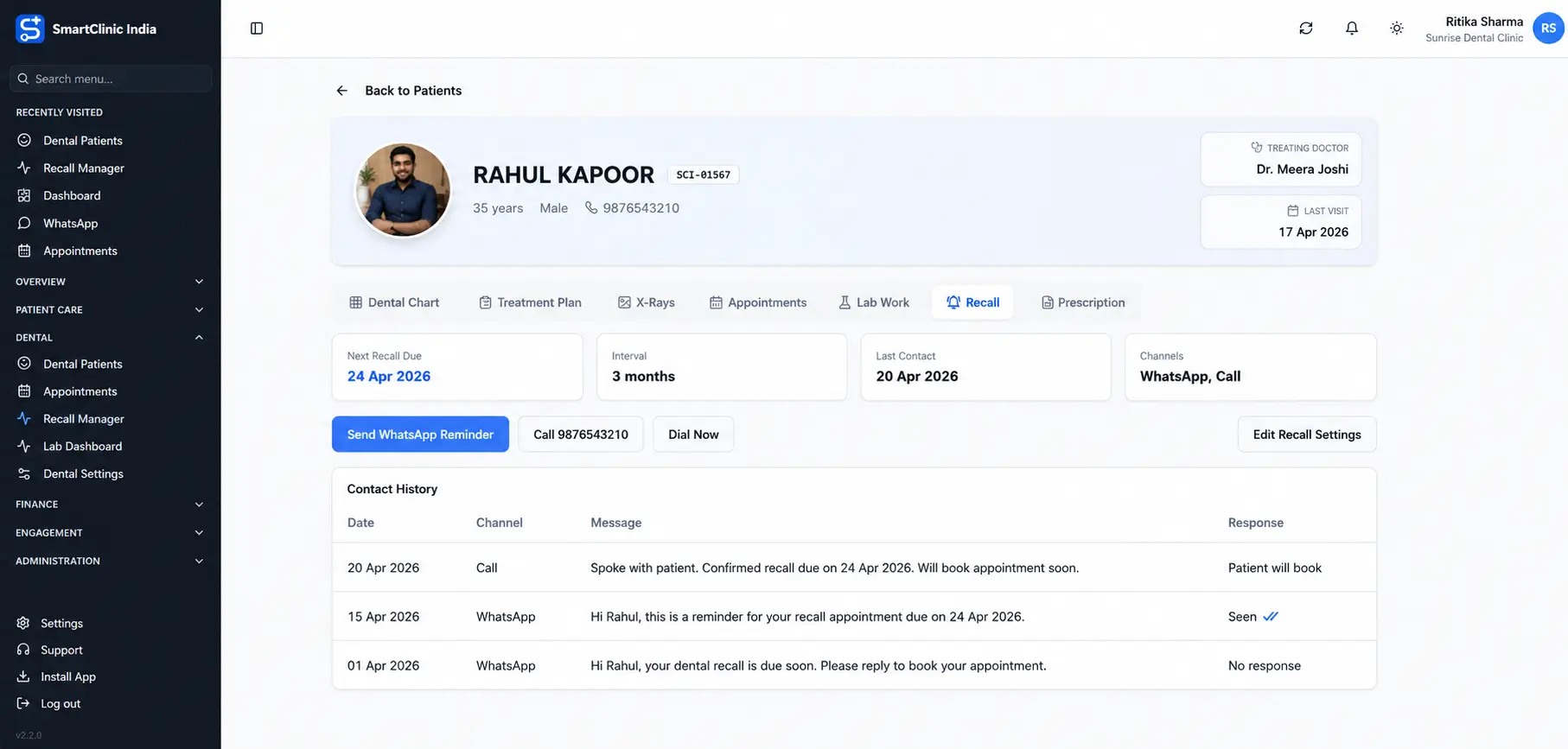Click the "Patient will book" response
The width and height of the screenshot is (1568, 749).
coord(1275,568)
